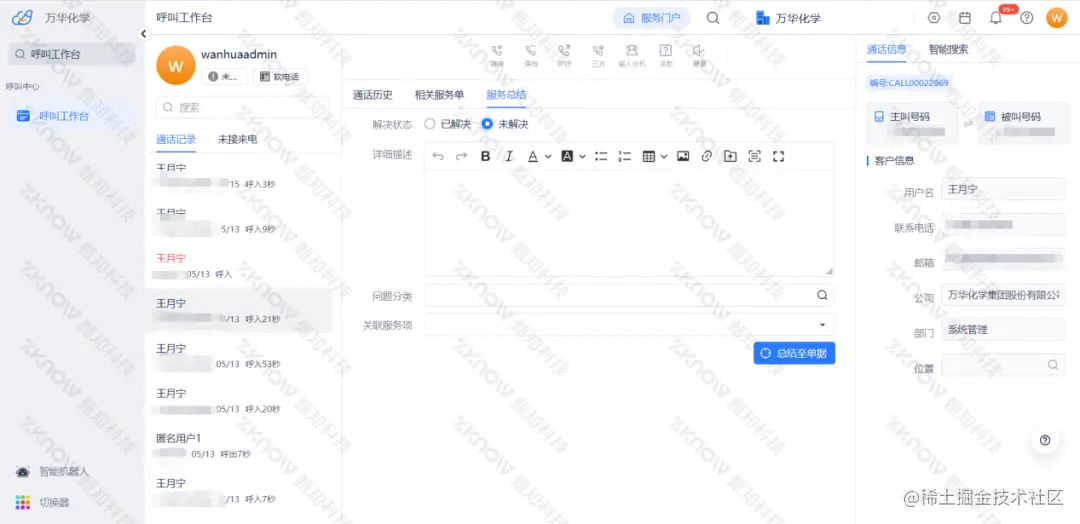Insert numbered list in editor
Image resolution: width=1080 pixels, height=524 pixels.
click(625, 156)
